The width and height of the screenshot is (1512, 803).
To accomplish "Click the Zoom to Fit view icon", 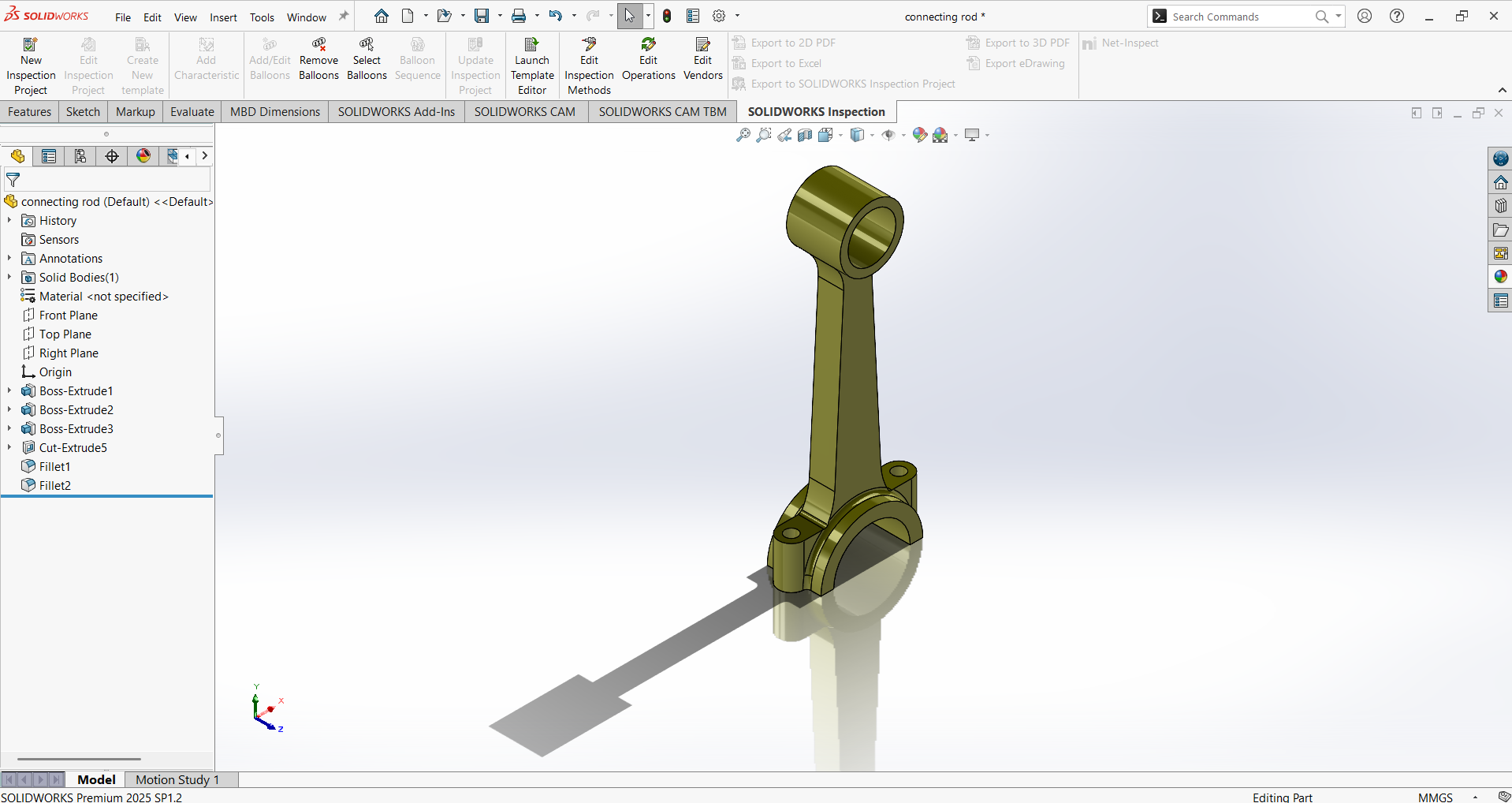I will tap(743, 136).
